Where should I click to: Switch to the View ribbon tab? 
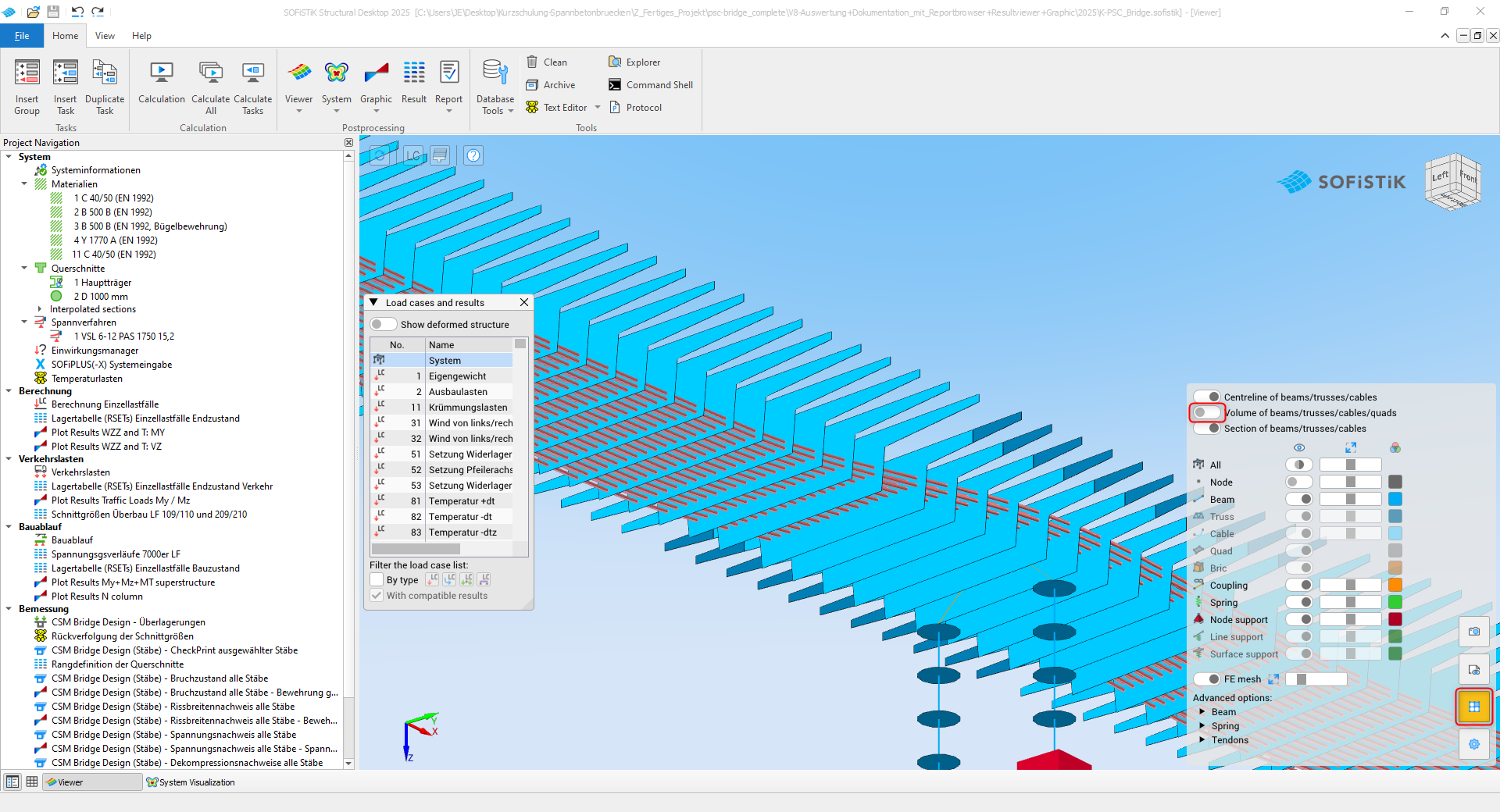(x=105, y=36)
